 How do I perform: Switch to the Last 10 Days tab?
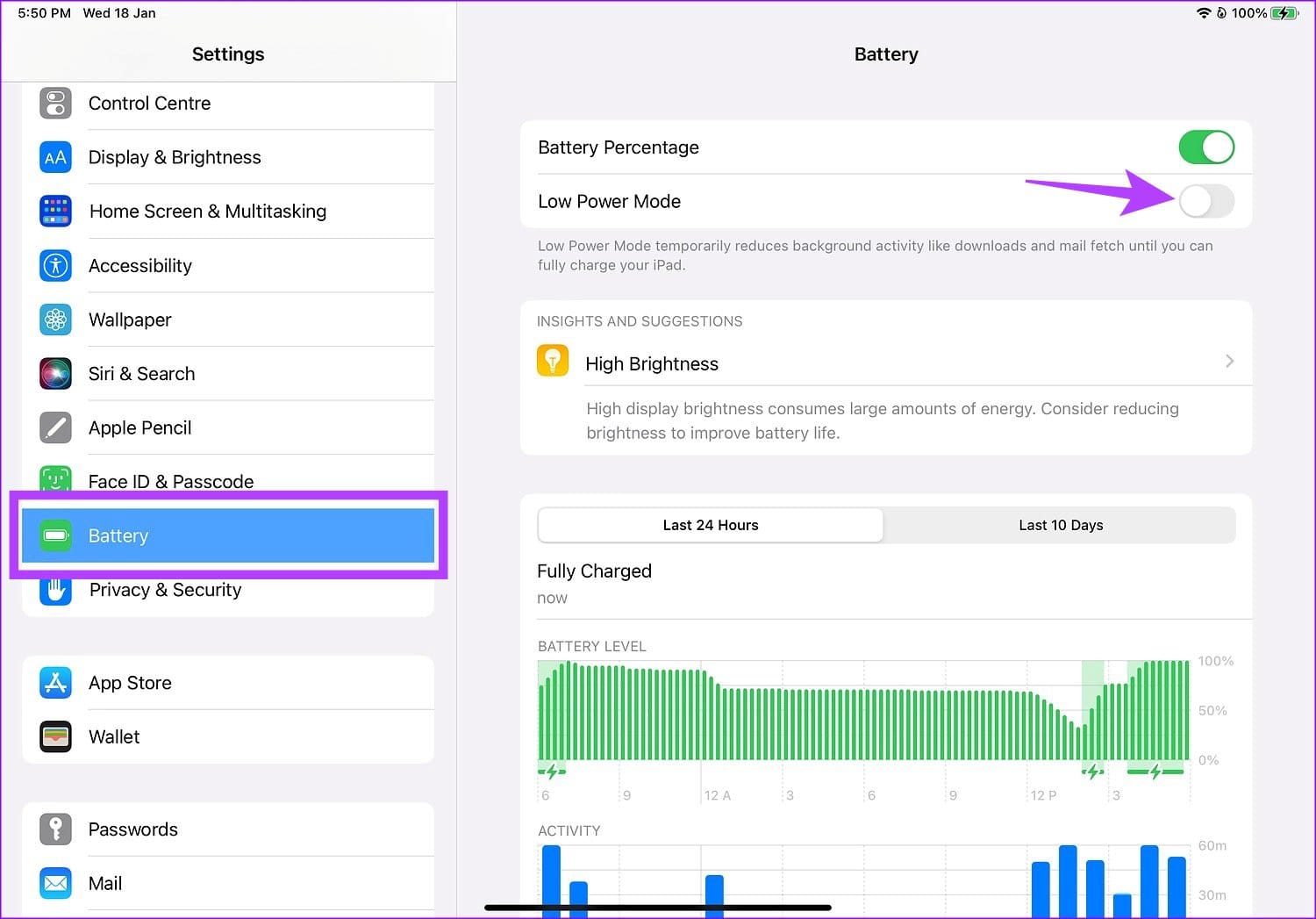(x=1061, y=525)
